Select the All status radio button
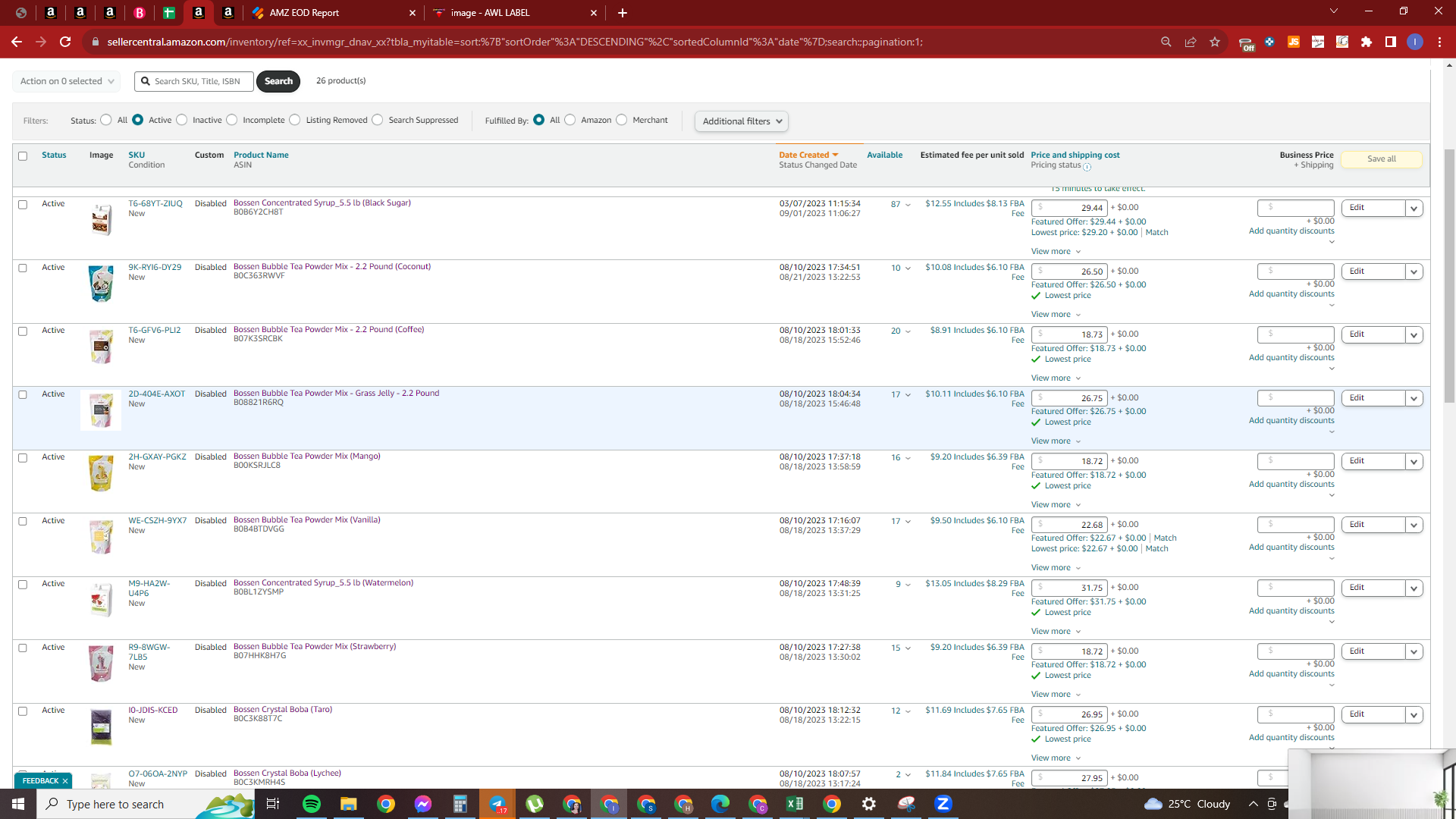Viewport: 1456px width, 819px height. click(106, 120)
